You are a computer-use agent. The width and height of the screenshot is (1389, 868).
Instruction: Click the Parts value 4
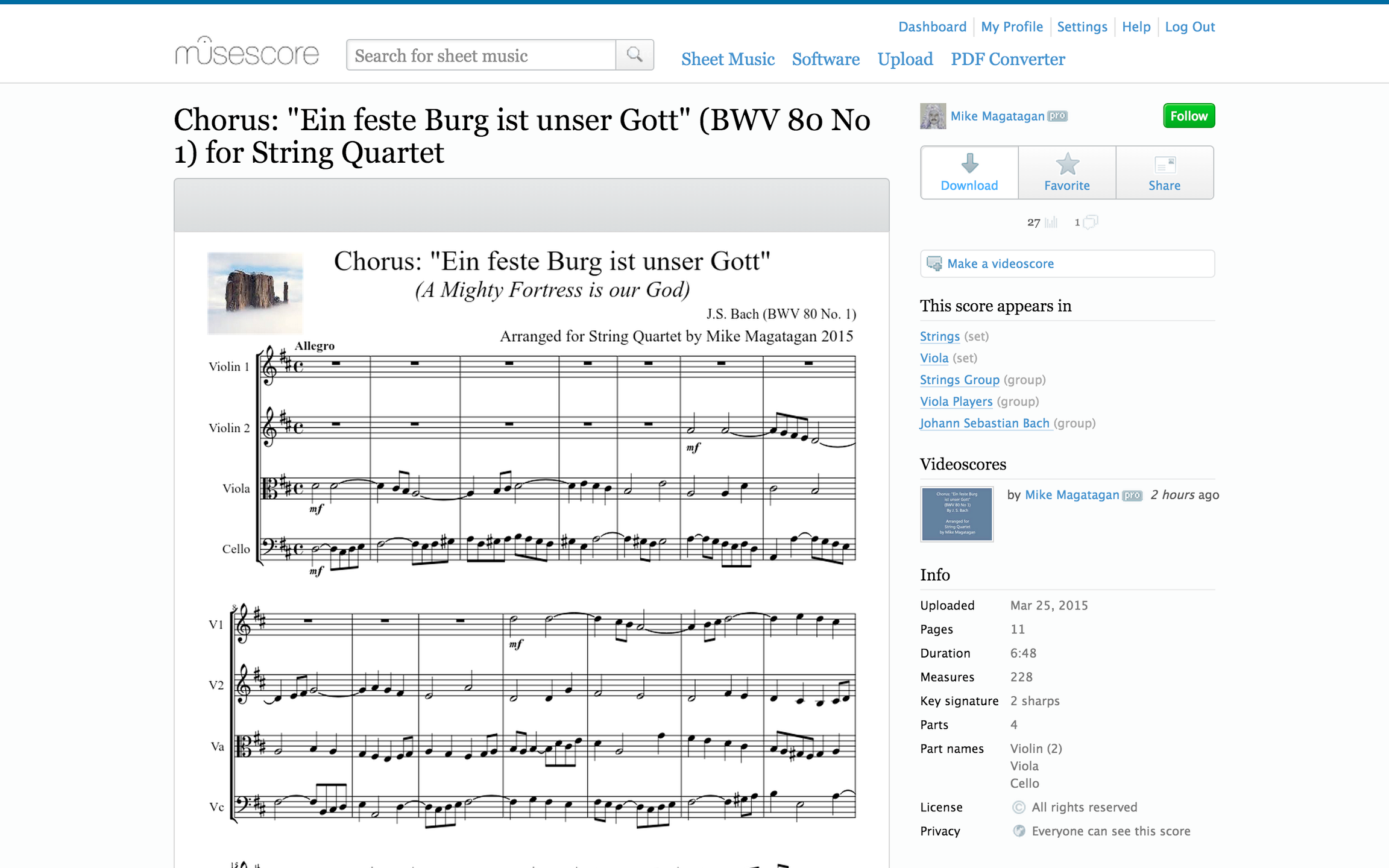(1014, 725)
